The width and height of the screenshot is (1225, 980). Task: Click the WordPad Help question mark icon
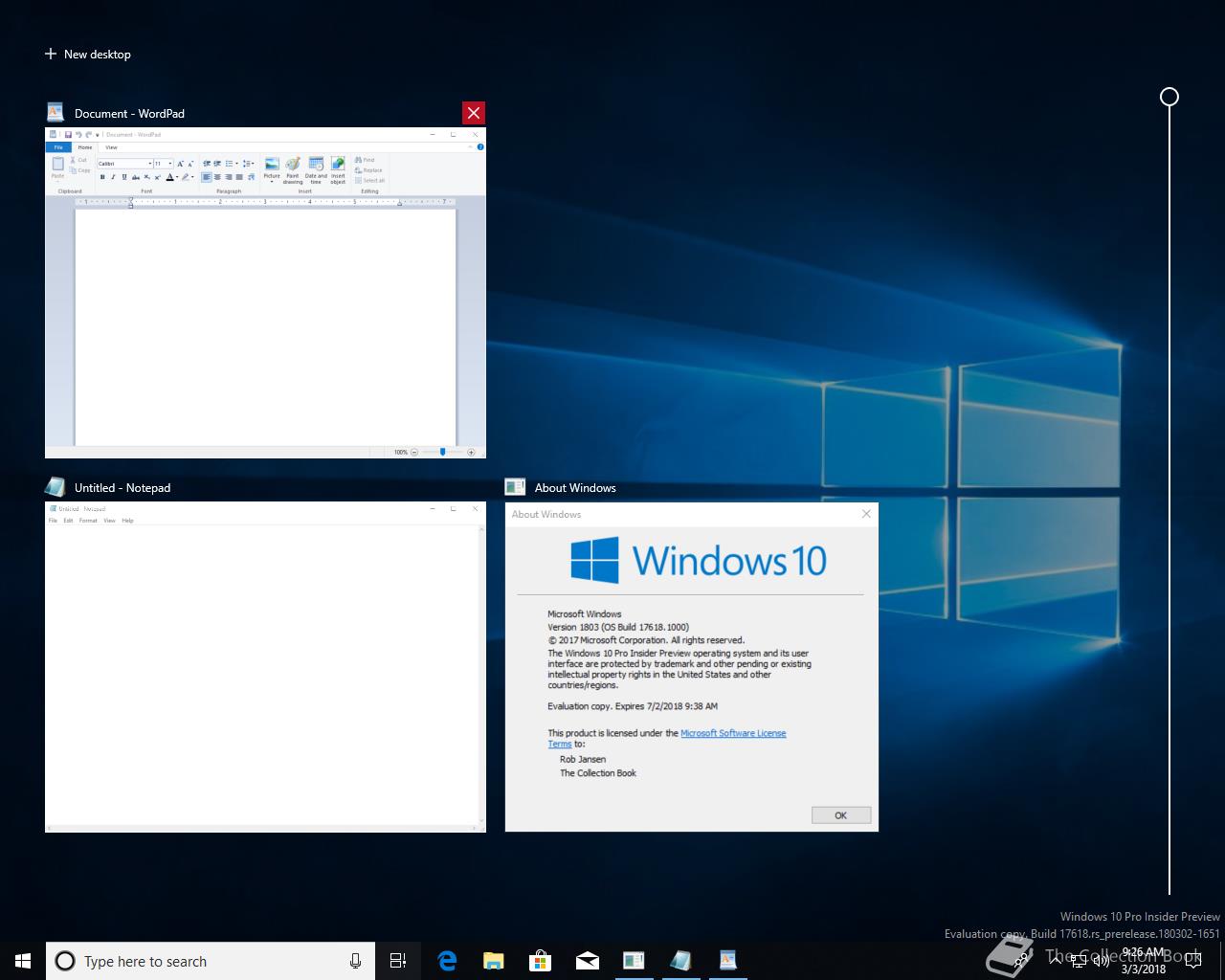point(480,146)
